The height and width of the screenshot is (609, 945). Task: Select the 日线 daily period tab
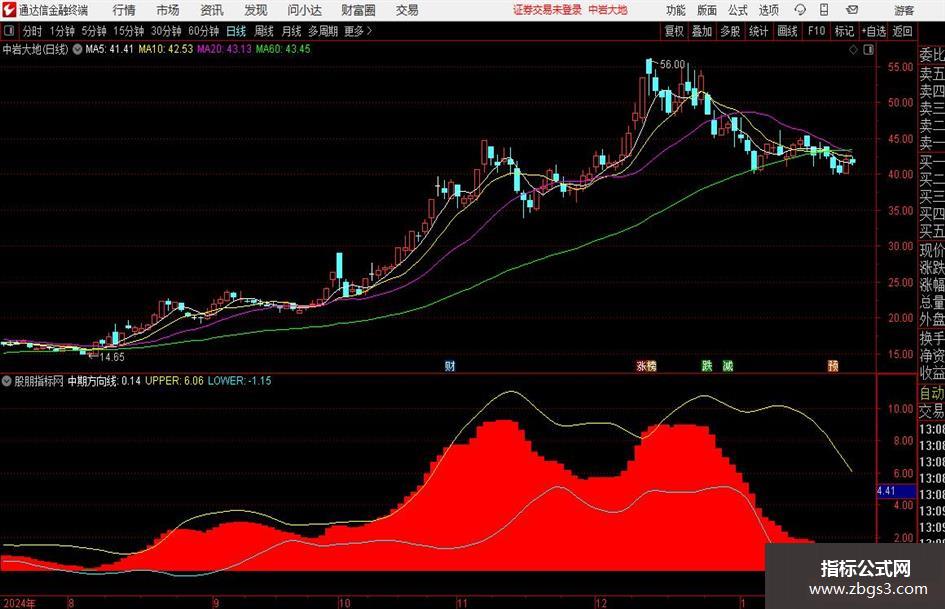point(236,31)
